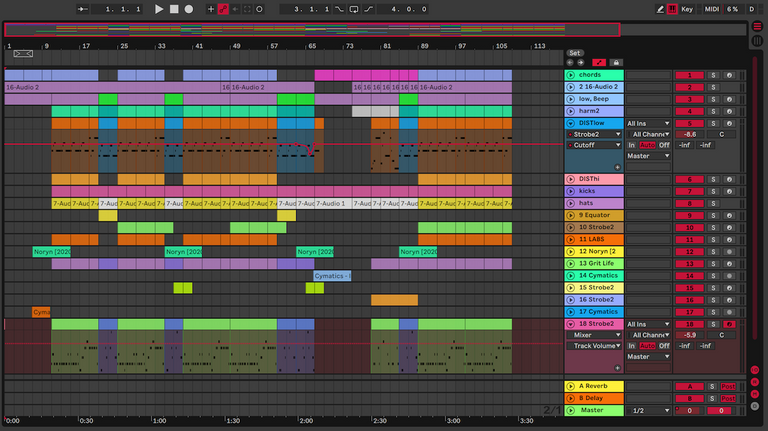
Task: Open DISTlow Master output routing dropdown
Action: coord(648,156)
